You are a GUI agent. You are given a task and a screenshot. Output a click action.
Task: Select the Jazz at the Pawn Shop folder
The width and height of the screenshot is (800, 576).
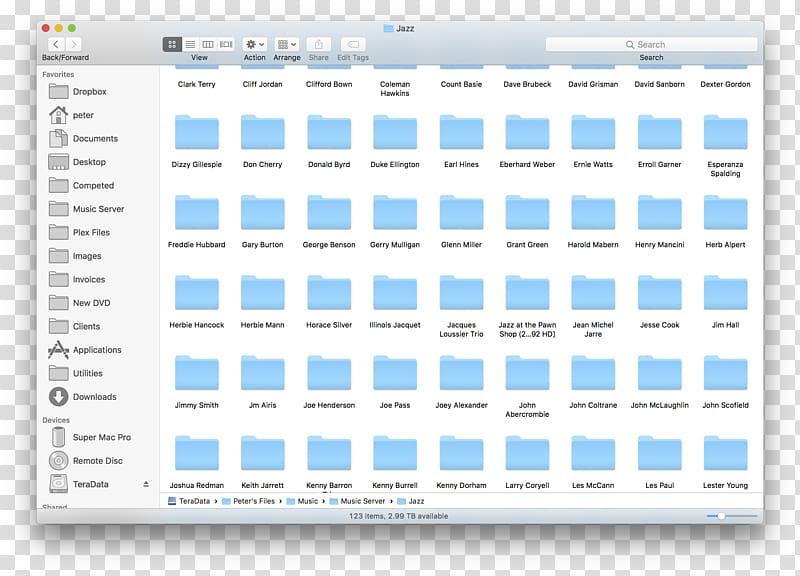point(528,293)
